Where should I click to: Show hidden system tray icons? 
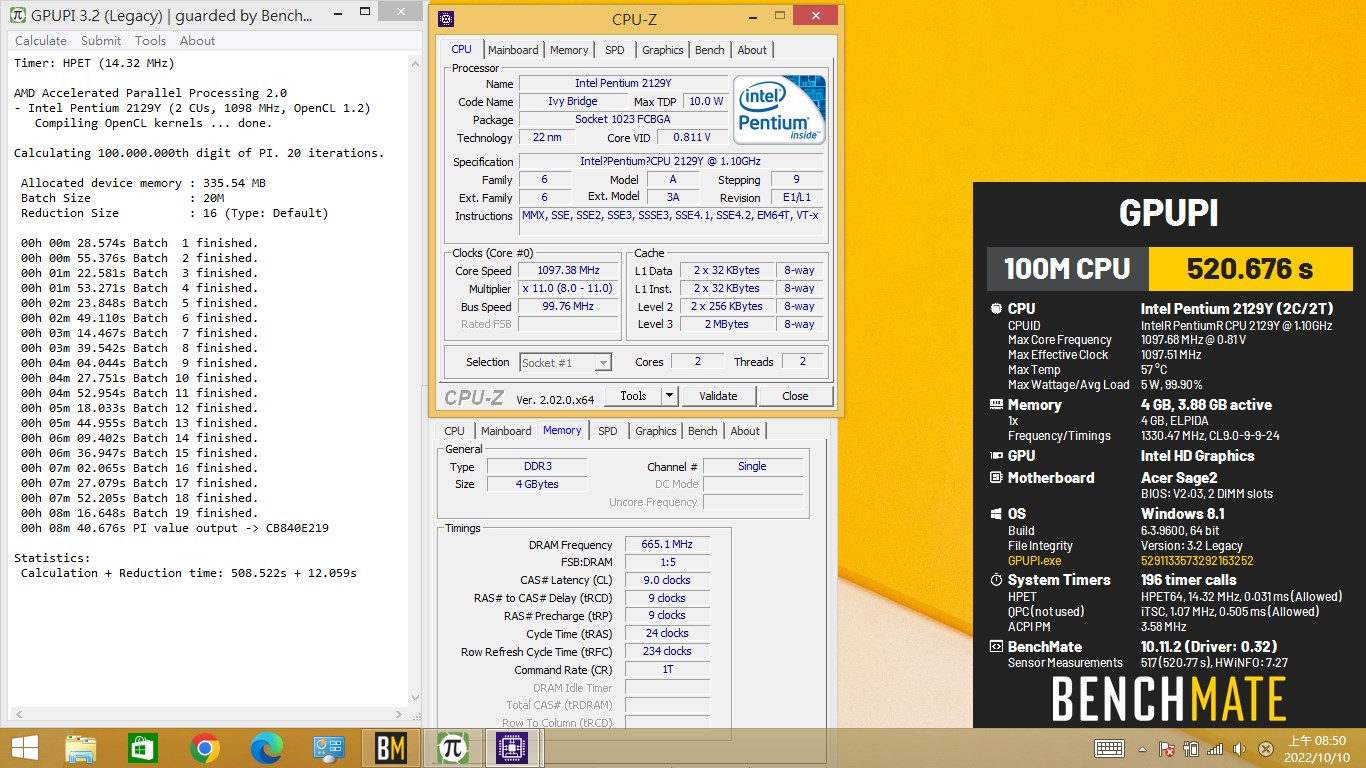(1143, 749)
